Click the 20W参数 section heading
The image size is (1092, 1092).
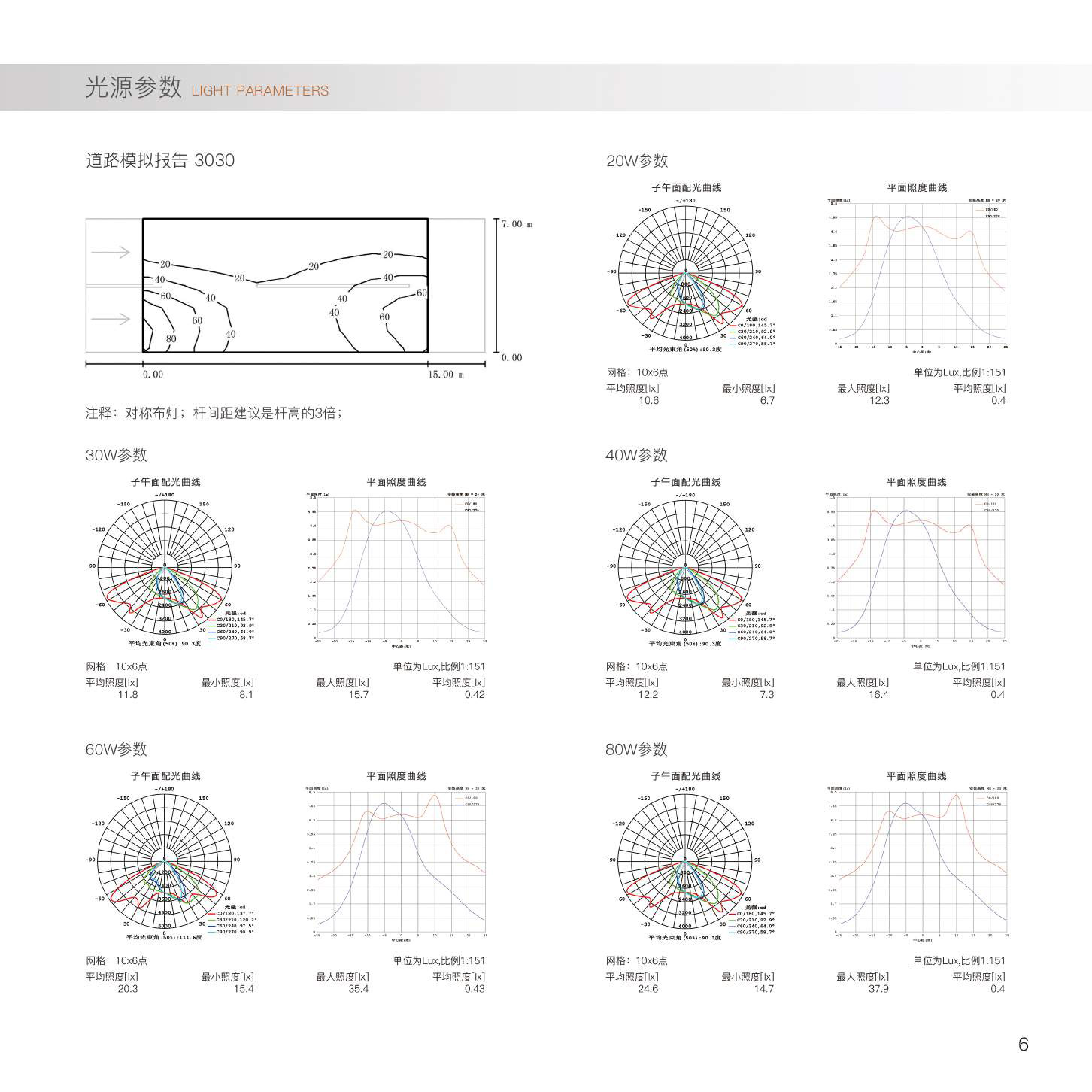[637, 161]
